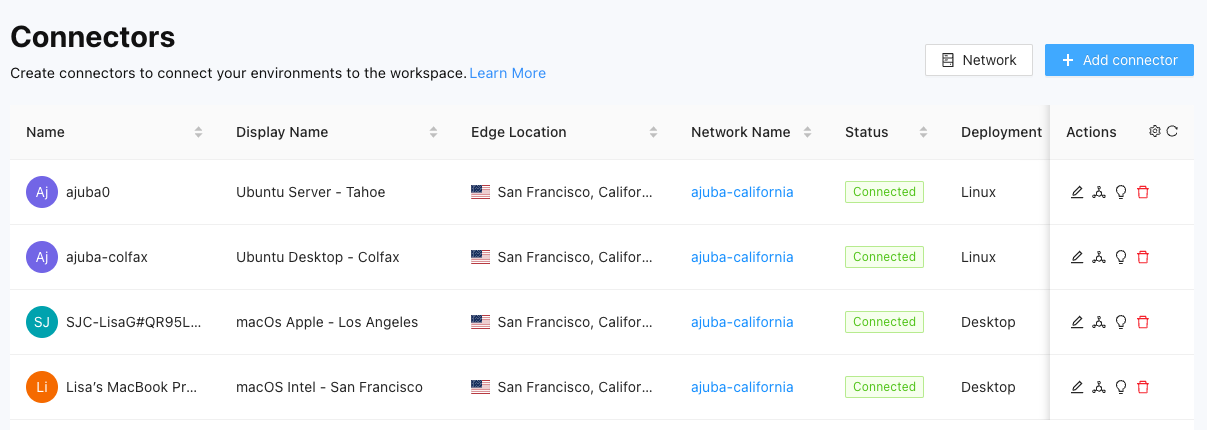Screen dimensions: 1207x430
Task: Sort by Network Name column arrows
Action: [807, 132]
